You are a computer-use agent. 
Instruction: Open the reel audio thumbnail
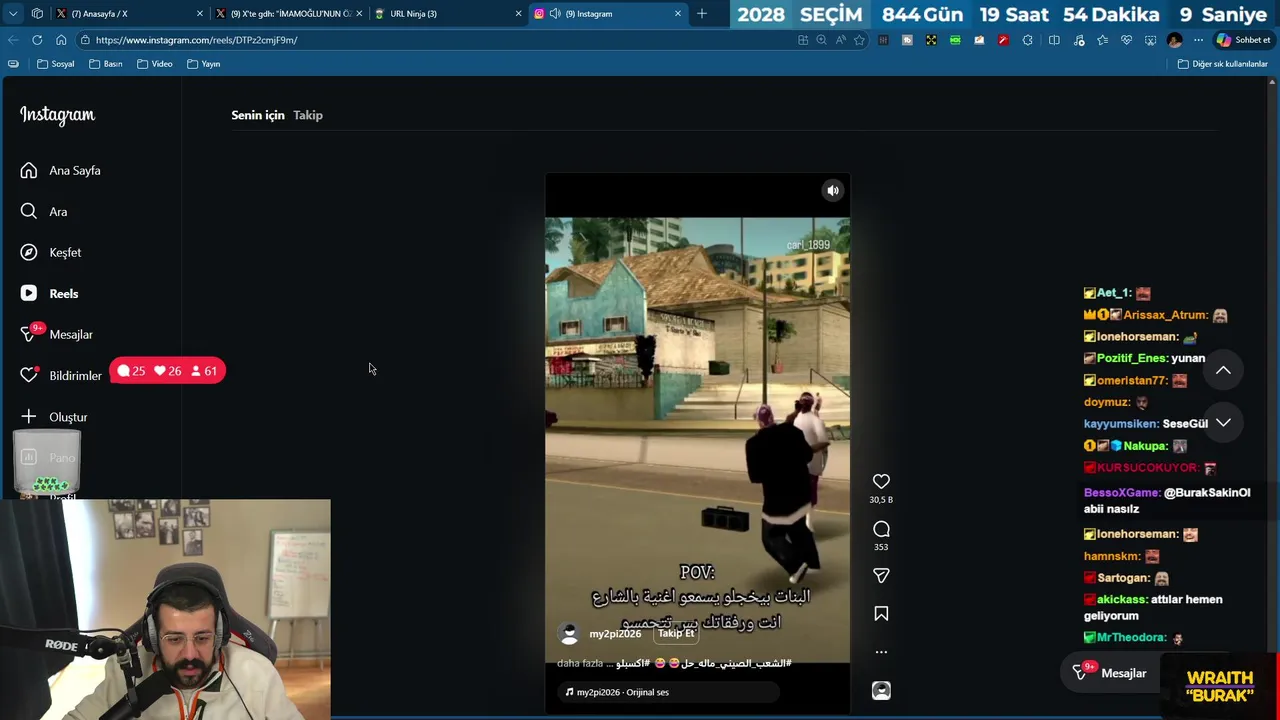click(881, 690)
